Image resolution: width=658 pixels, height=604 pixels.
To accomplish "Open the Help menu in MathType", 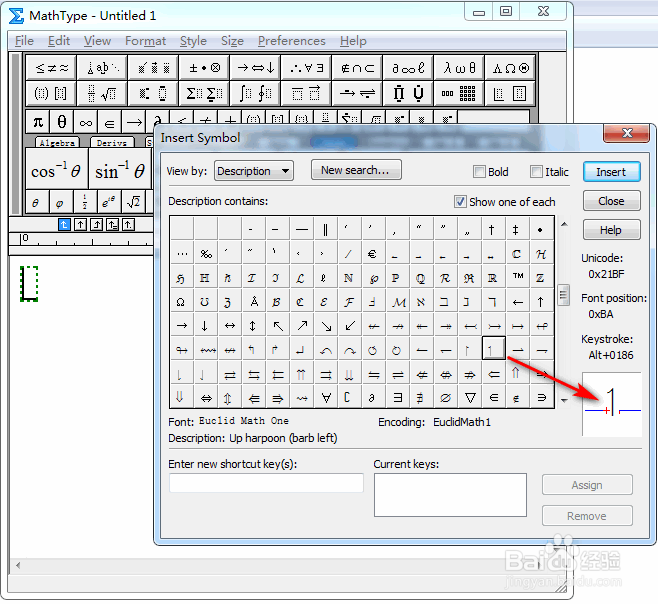I will (x=353, y=41).
